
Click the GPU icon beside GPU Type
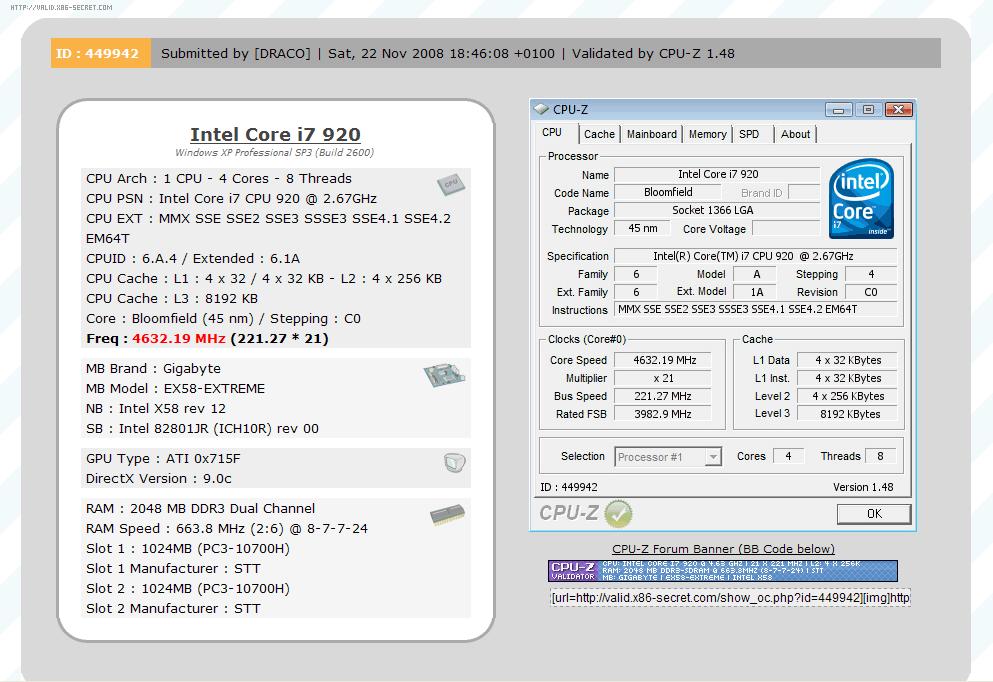tap(455, 463)
